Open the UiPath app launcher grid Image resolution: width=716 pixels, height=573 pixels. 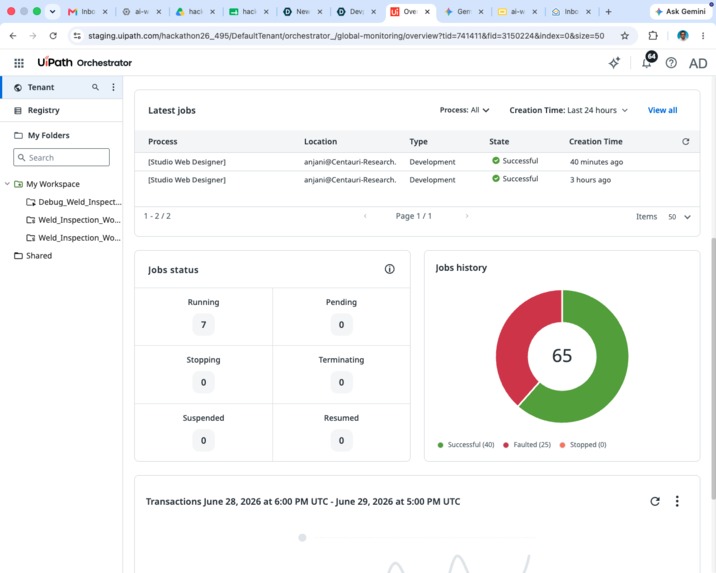pyautogui.click(x=19, y=63)
